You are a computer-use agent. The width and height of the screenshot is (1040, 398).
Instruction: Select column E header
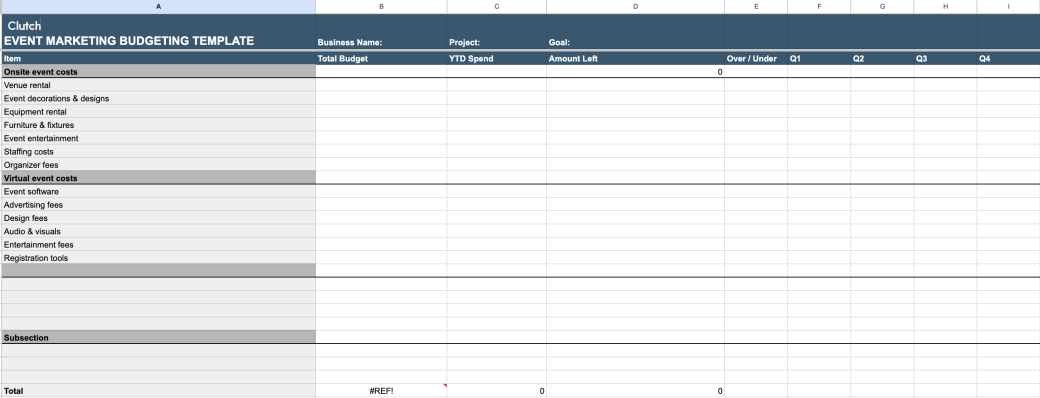coord(756,7)
